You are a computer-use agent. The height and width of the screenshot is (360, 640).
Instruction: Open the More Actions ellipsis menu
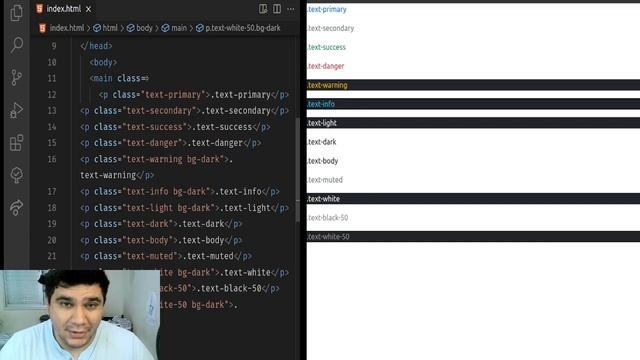291,9
